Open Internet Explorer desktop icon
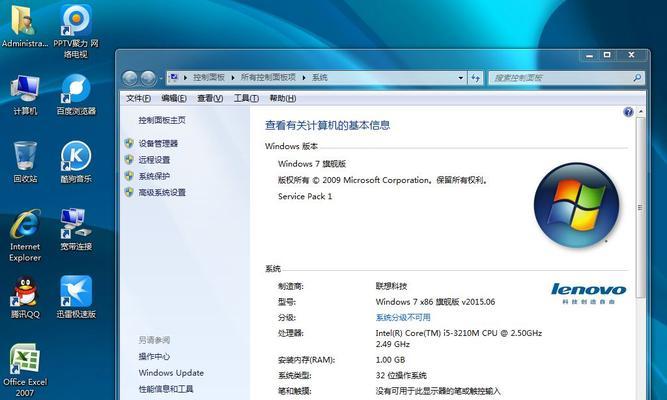 pyautogui.click(x=25, y=235)
